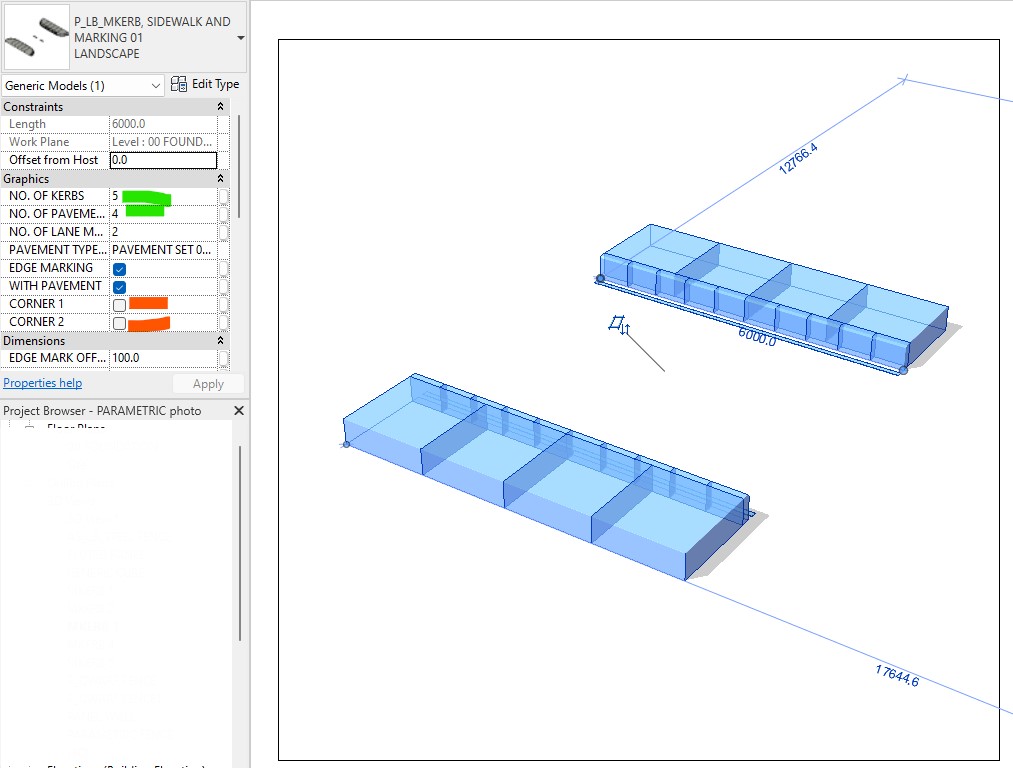This screenshot has width=1013, height=768.
Task: Enable the CORNER 1 checkbox
Action: [x=120, y=305]
